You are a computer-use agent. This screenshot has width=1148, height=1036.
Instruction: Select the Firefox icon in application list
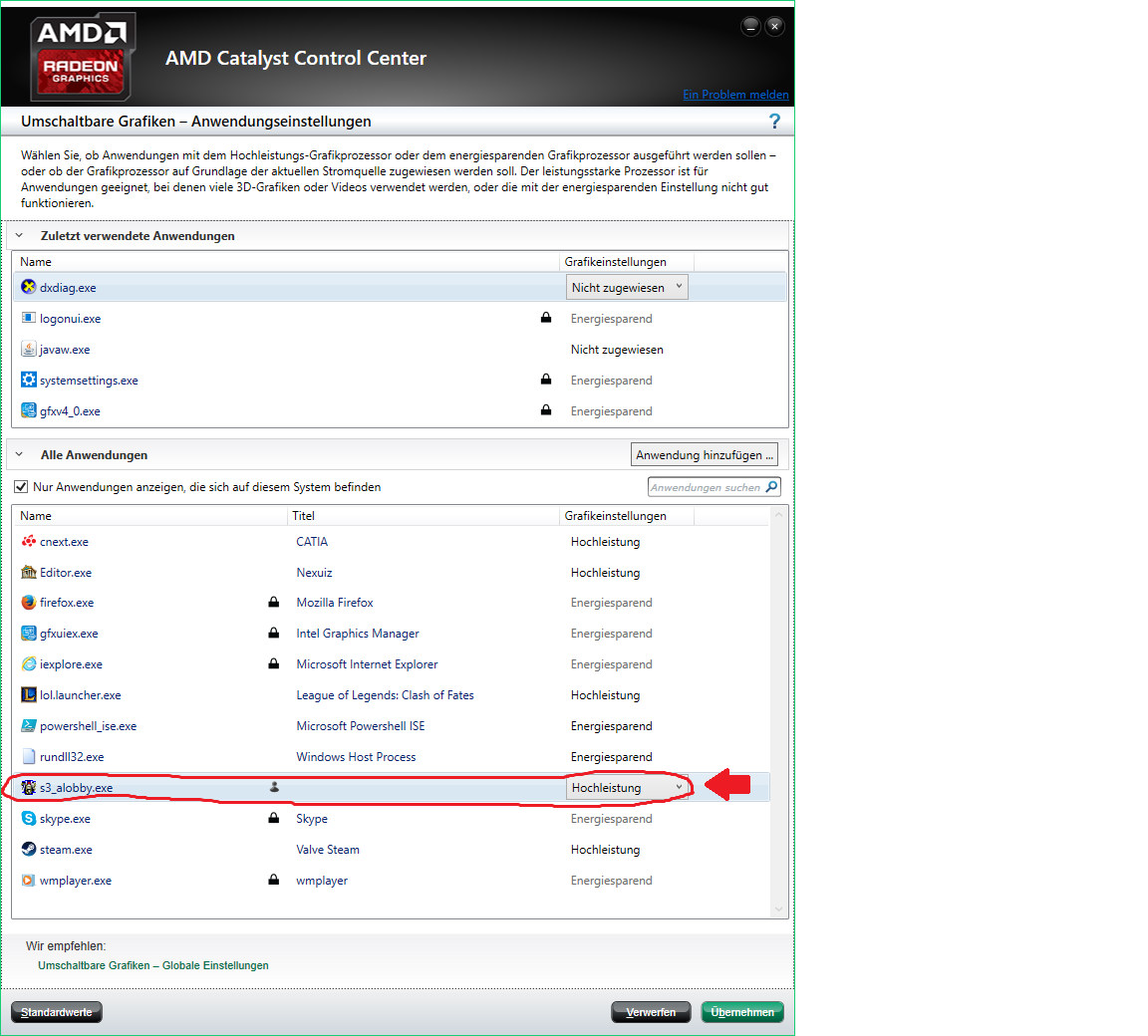[29, 603]
